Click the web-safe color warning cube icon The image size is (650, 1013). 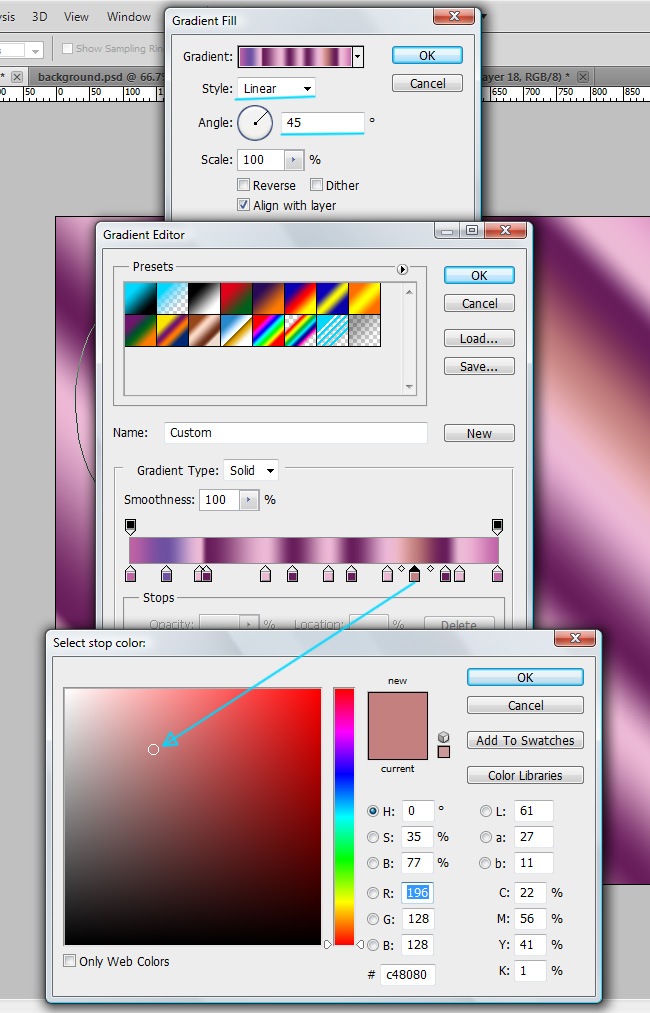coord(443,737)
